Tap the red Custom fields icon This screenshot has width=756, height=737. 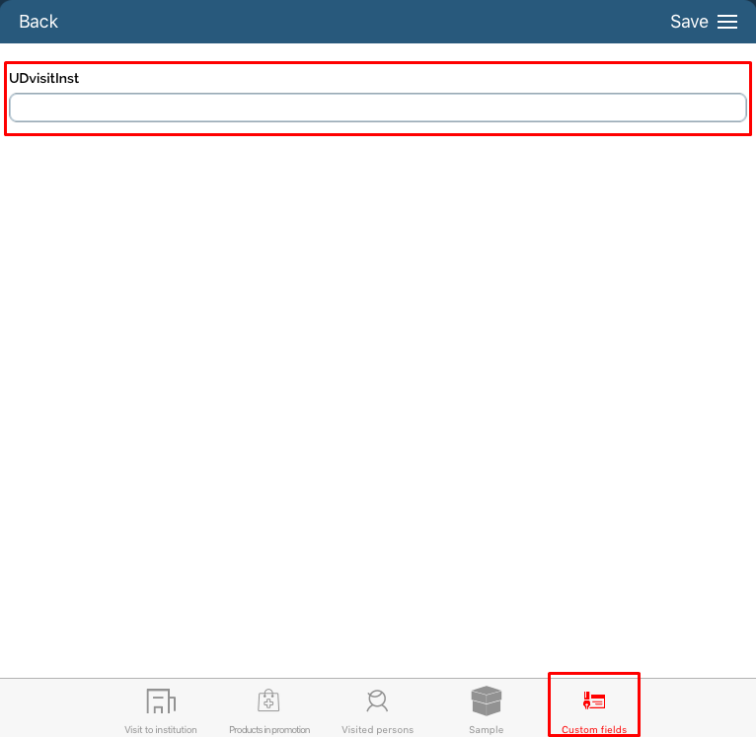pos(594,701)
